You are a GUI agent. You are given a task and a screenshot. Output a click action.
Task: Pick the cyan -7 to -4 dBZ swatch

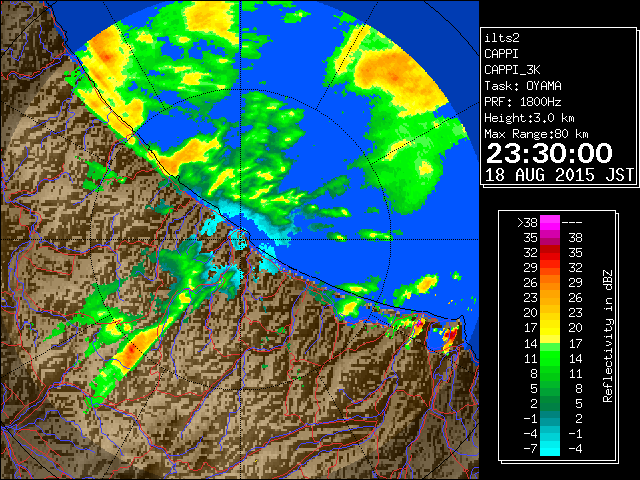[x=550, y=449]
